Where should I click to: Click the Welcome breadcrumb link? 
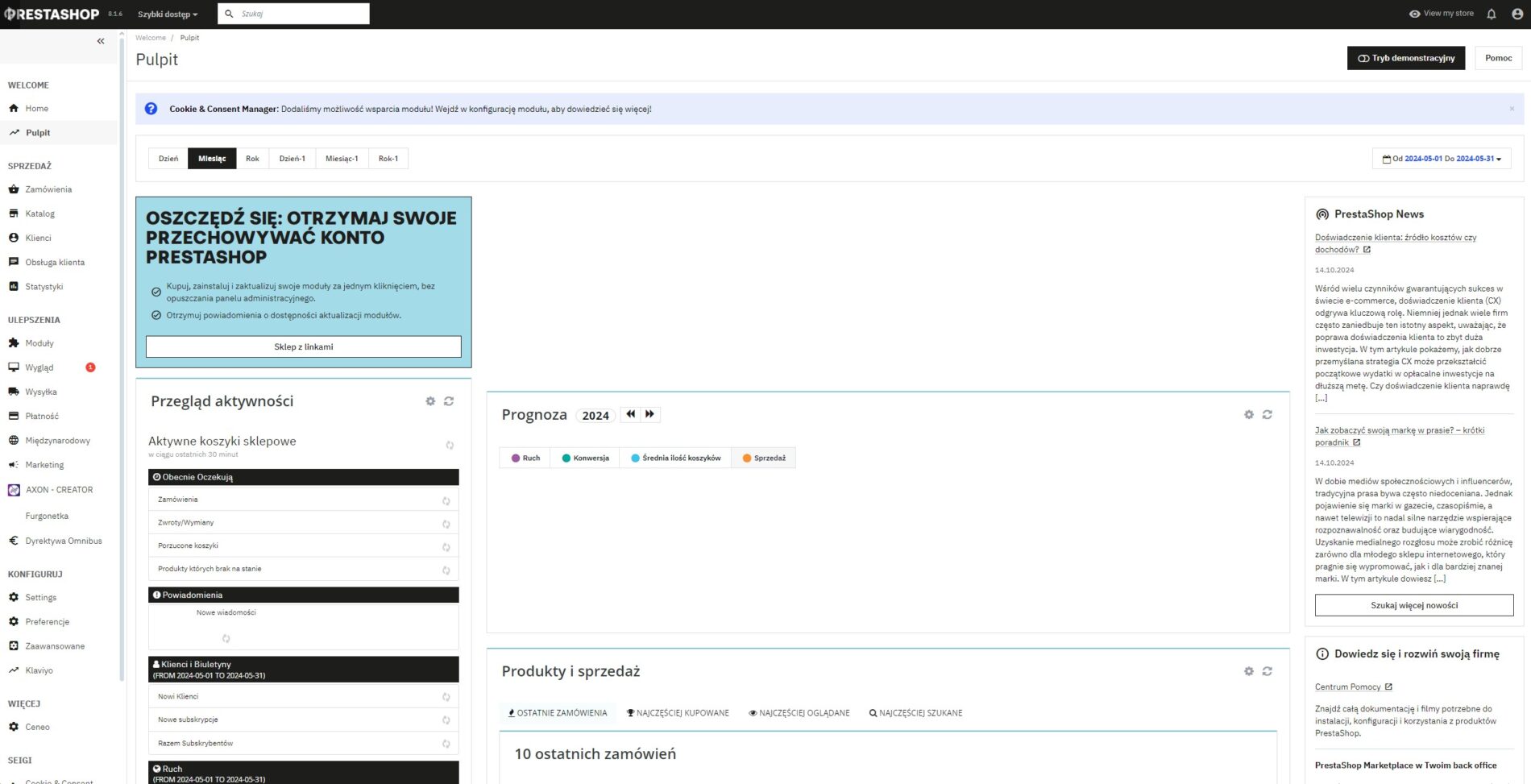pos(151,38)
